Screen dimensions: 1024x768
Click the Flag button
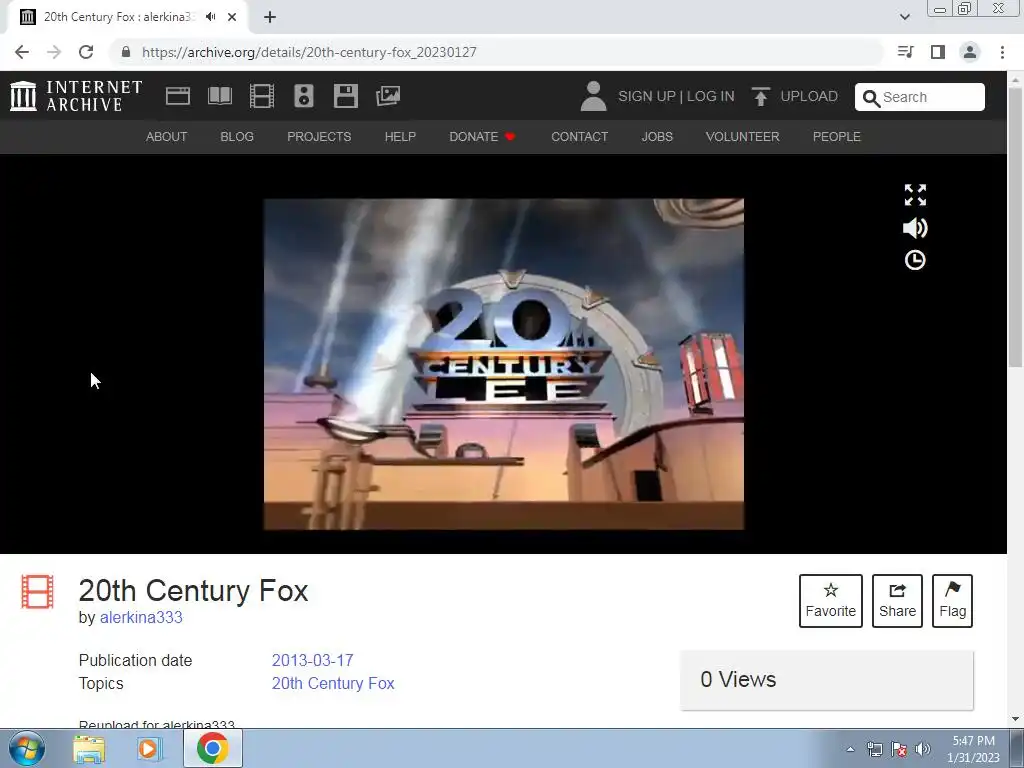(x=952, y=601)
